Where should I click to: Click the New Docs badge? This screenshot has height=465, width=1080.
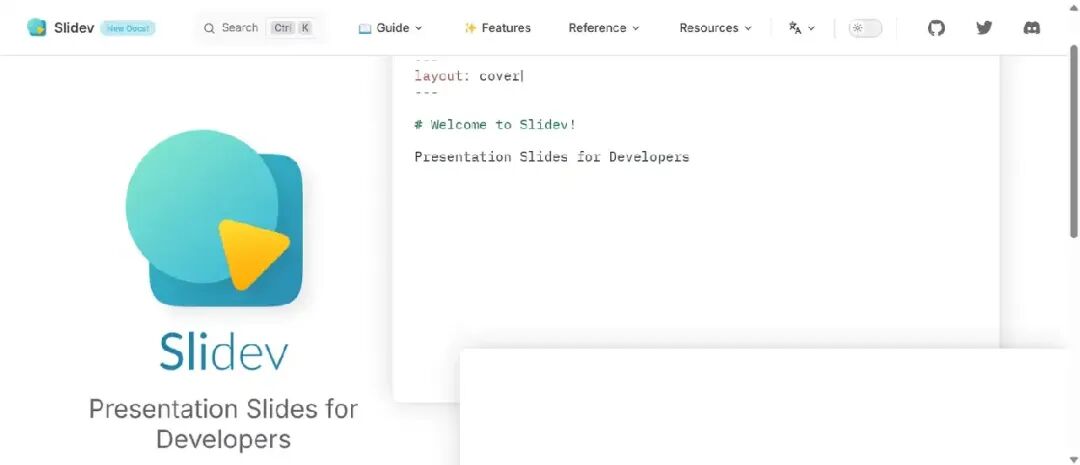tap(128, 28)
